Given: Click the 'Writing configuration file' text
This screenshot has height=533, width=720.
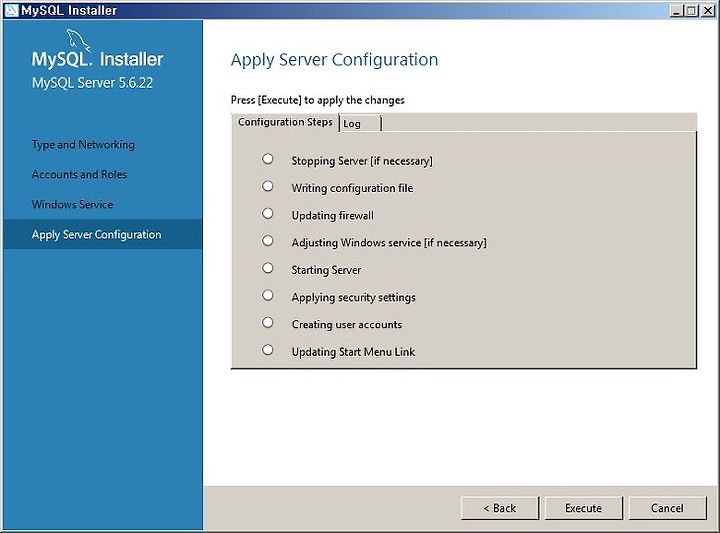Looking at the screenshot, I should click(352, 188).
